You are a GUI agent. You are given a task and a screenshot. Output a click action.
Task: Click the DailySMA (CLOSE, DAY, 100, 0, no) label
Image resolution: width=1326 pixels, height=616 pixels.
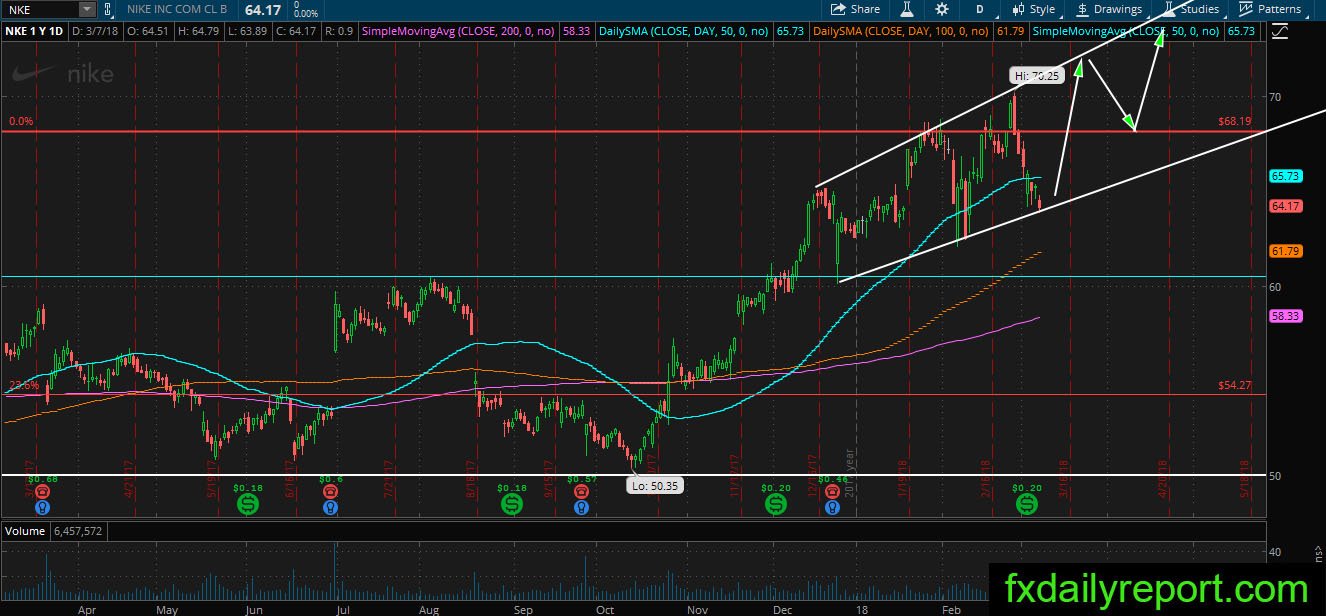pyautogui.click(x=902, y=32)
